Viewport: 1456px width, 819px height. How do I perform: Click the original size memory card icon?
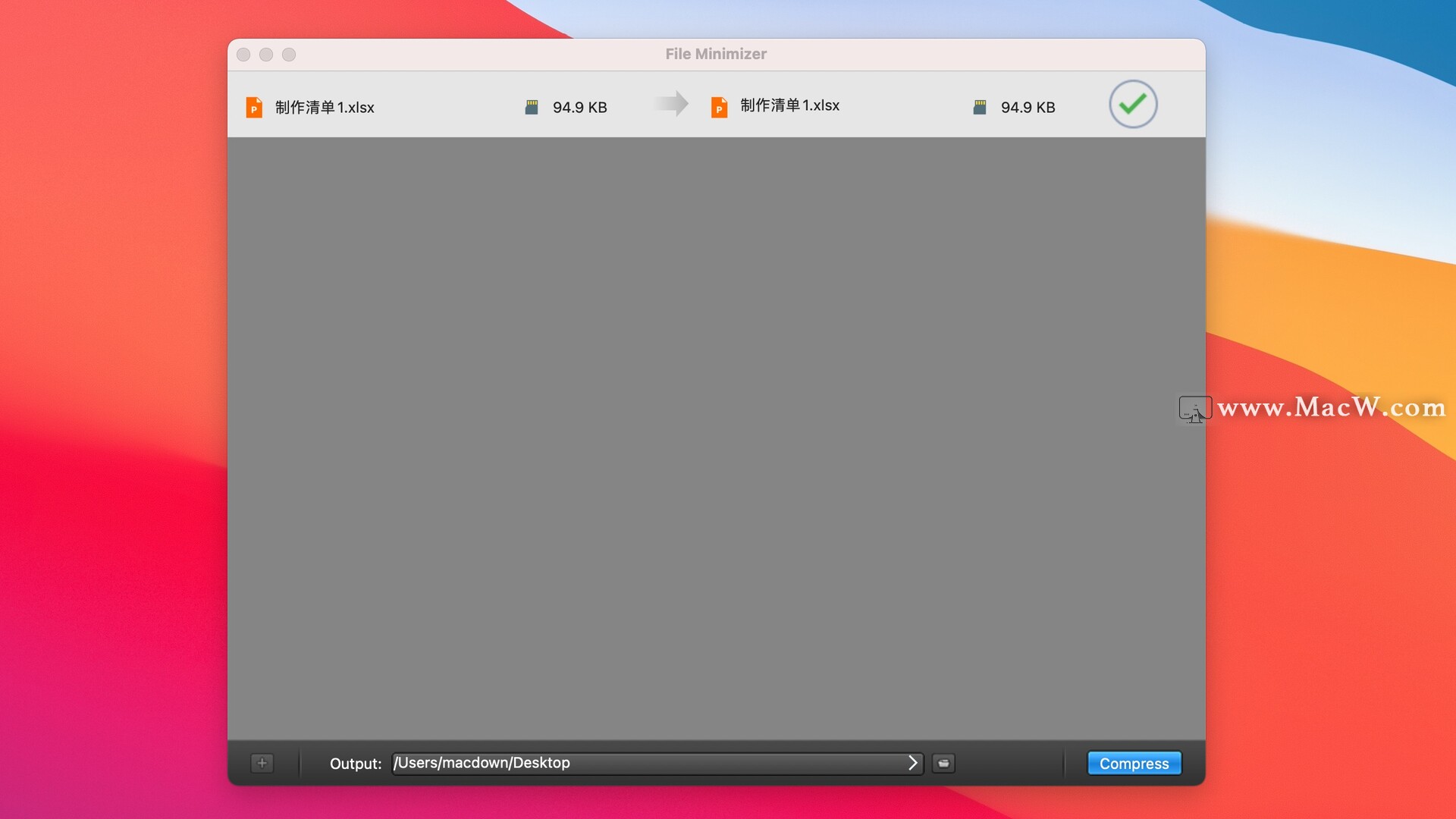click(532, 108)
